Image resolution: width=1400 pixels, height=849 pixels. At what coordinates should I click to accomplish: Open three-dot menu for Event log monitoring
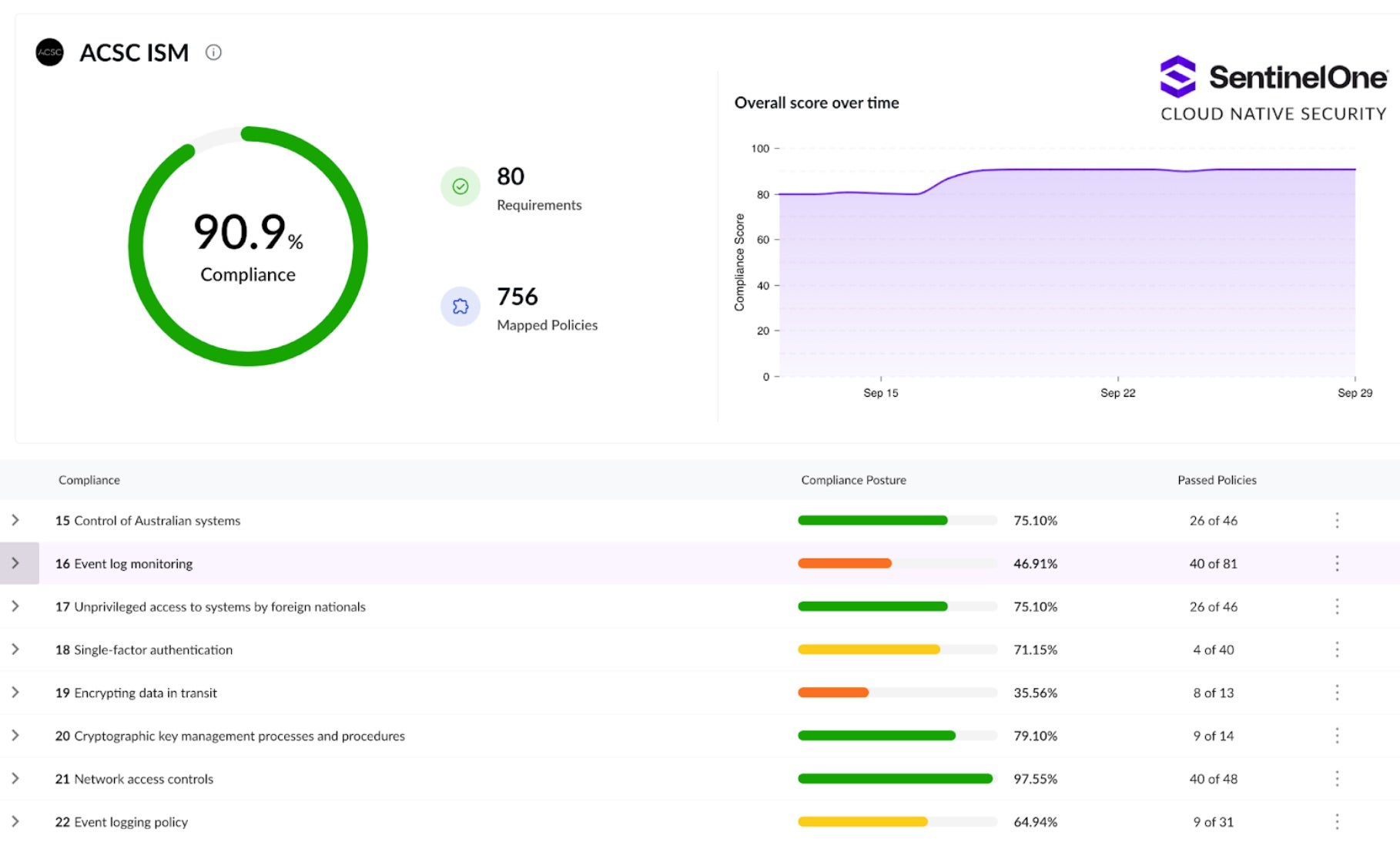1337,564
